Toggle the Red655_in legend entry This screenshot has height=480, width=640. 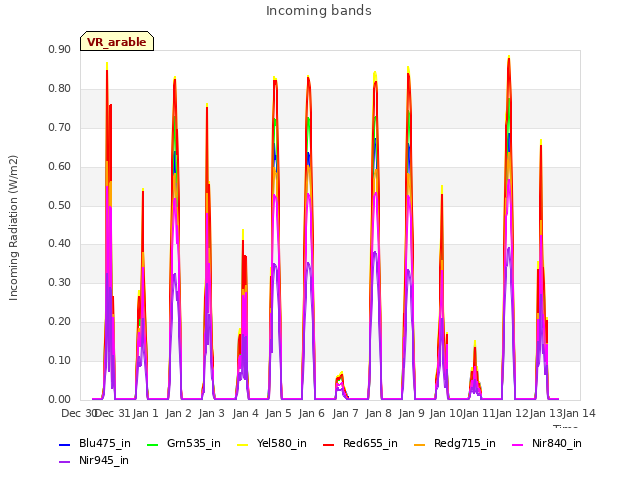[360, 444]
